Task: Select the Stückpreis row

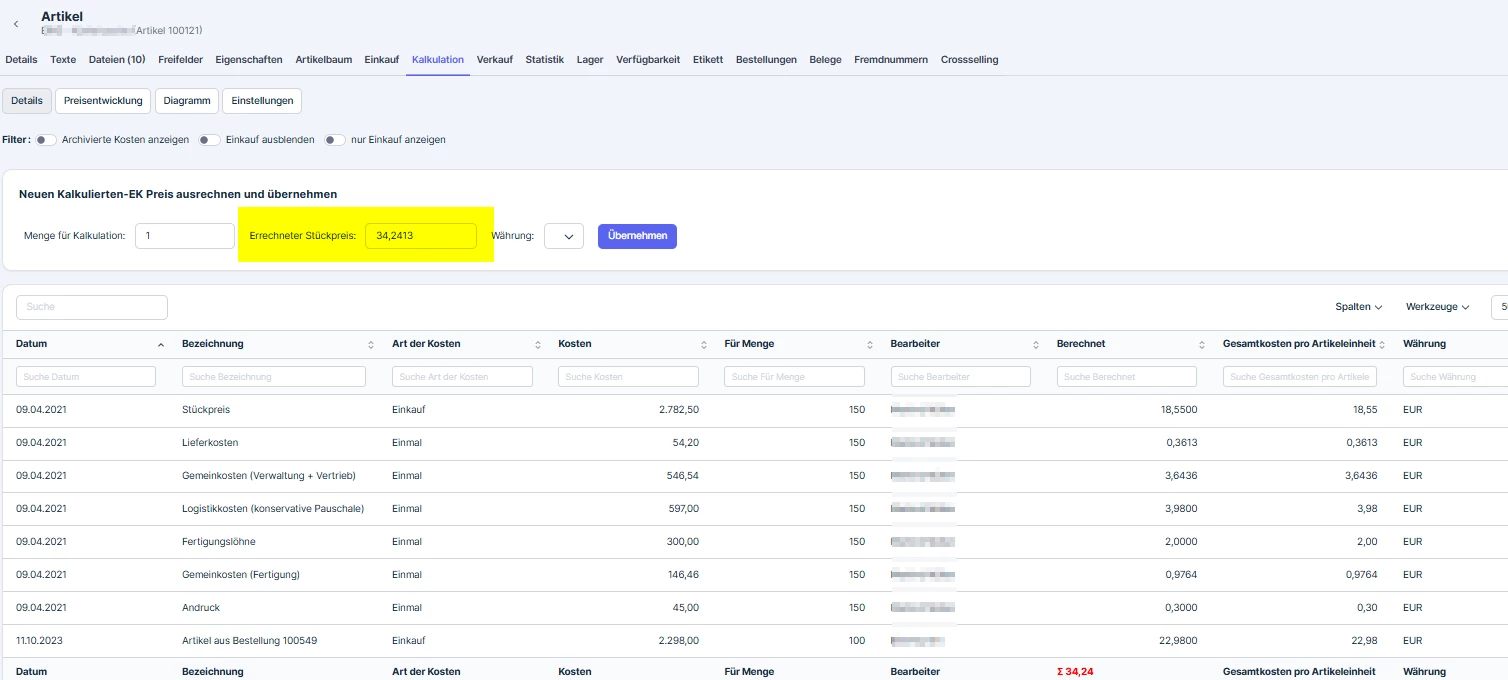Action: coord(754,410)
